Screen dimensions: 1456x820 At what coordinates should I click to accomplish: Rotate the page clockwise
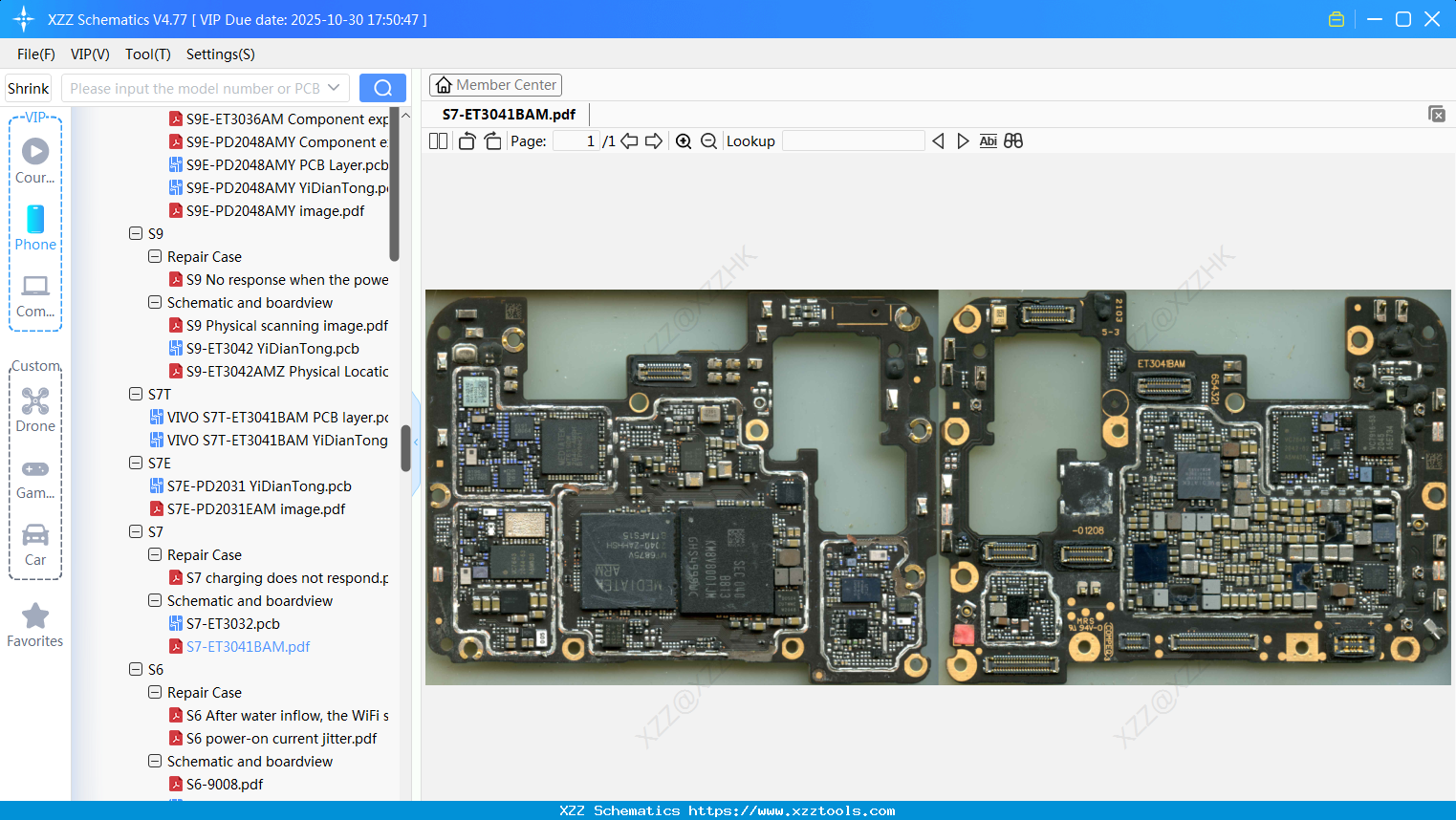tap(492, 141)
